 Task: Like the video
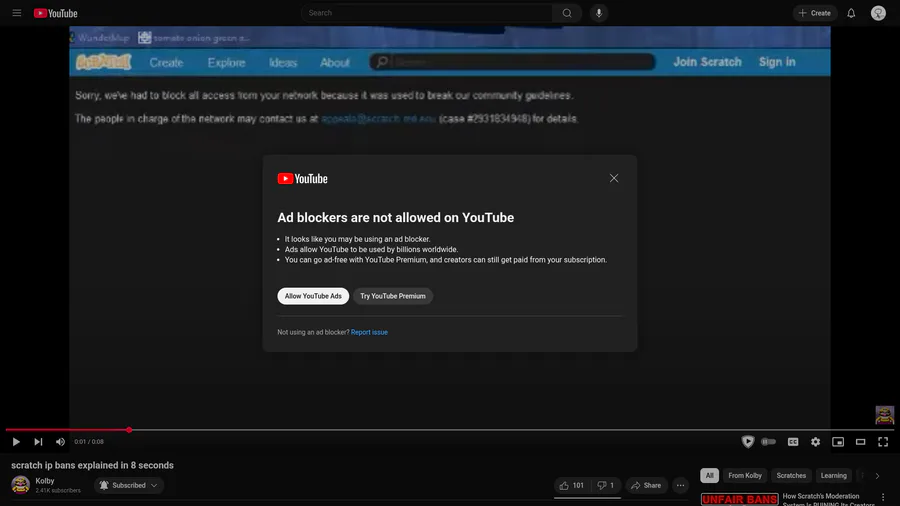572,485
